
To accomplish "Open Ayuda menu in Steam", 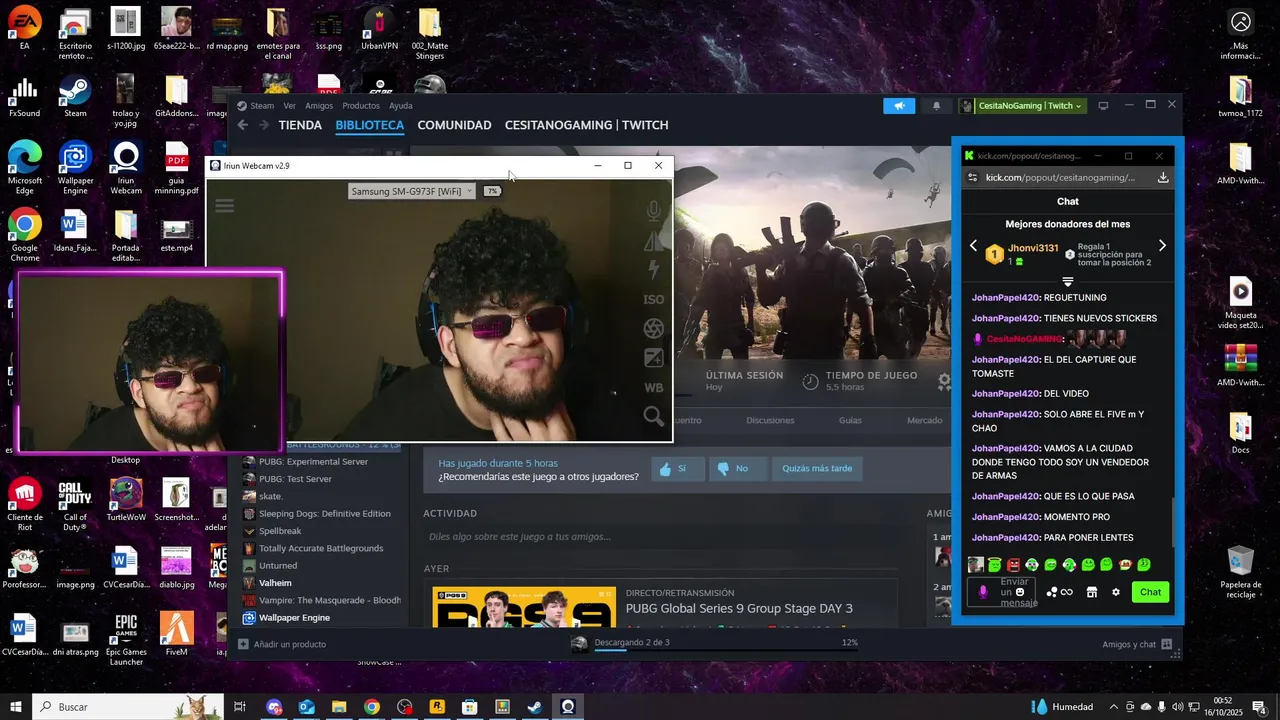I will click(x=400, y=106).
